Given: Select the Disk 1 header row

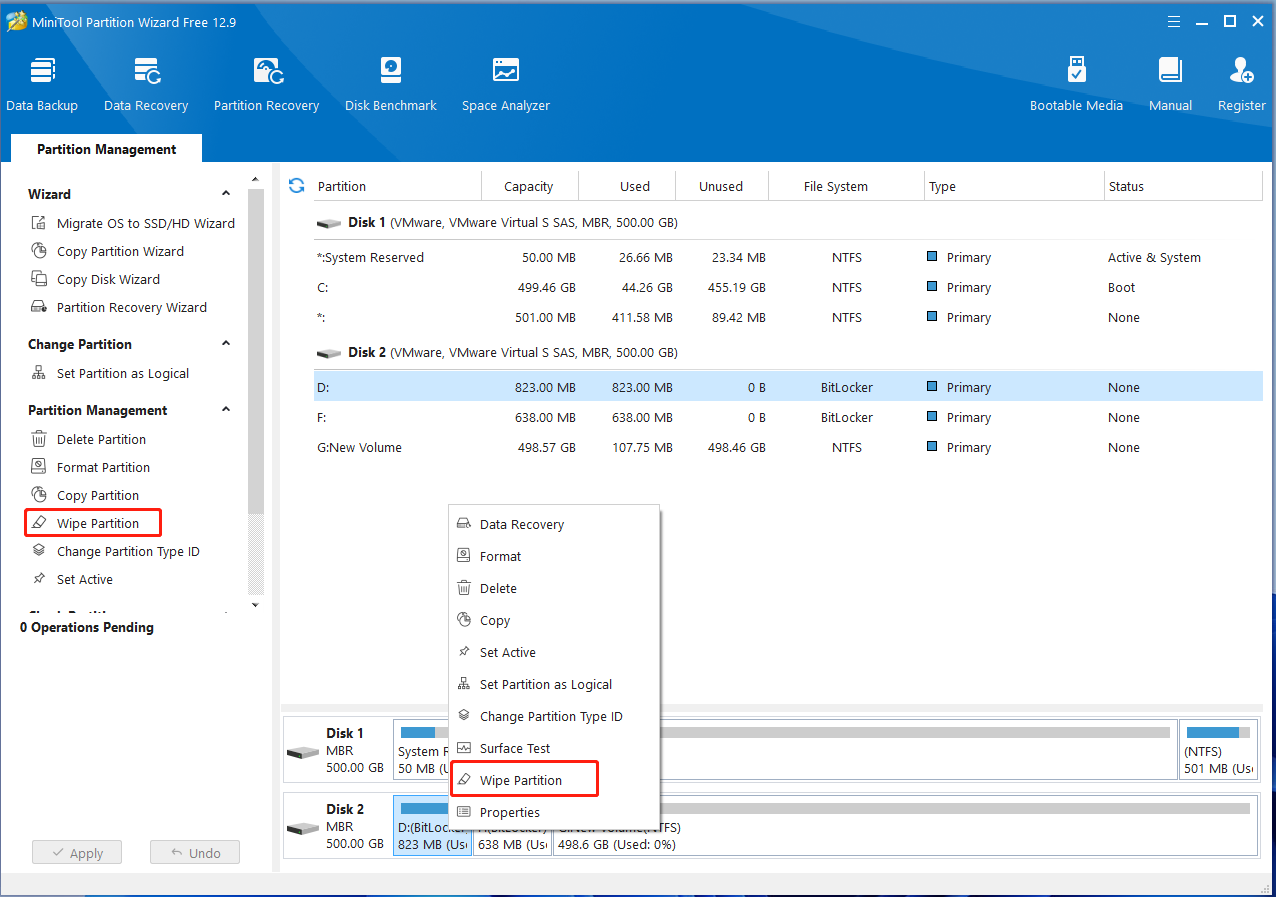Looking at the screenshot, I should pos(788,223).
